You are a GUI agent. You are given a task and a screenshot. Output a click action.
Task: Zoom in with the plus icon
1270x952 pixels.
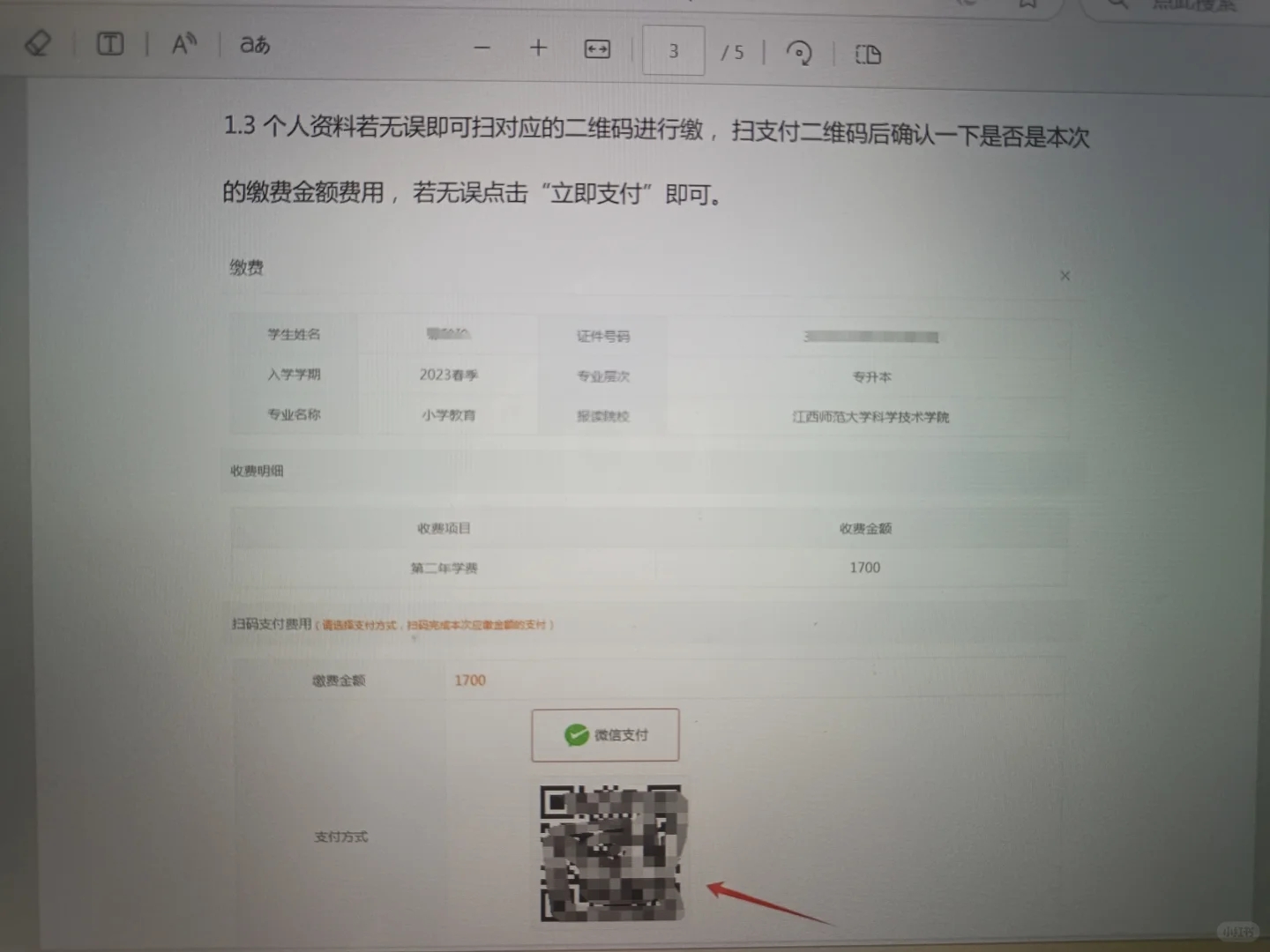click(x=538, y=48)
